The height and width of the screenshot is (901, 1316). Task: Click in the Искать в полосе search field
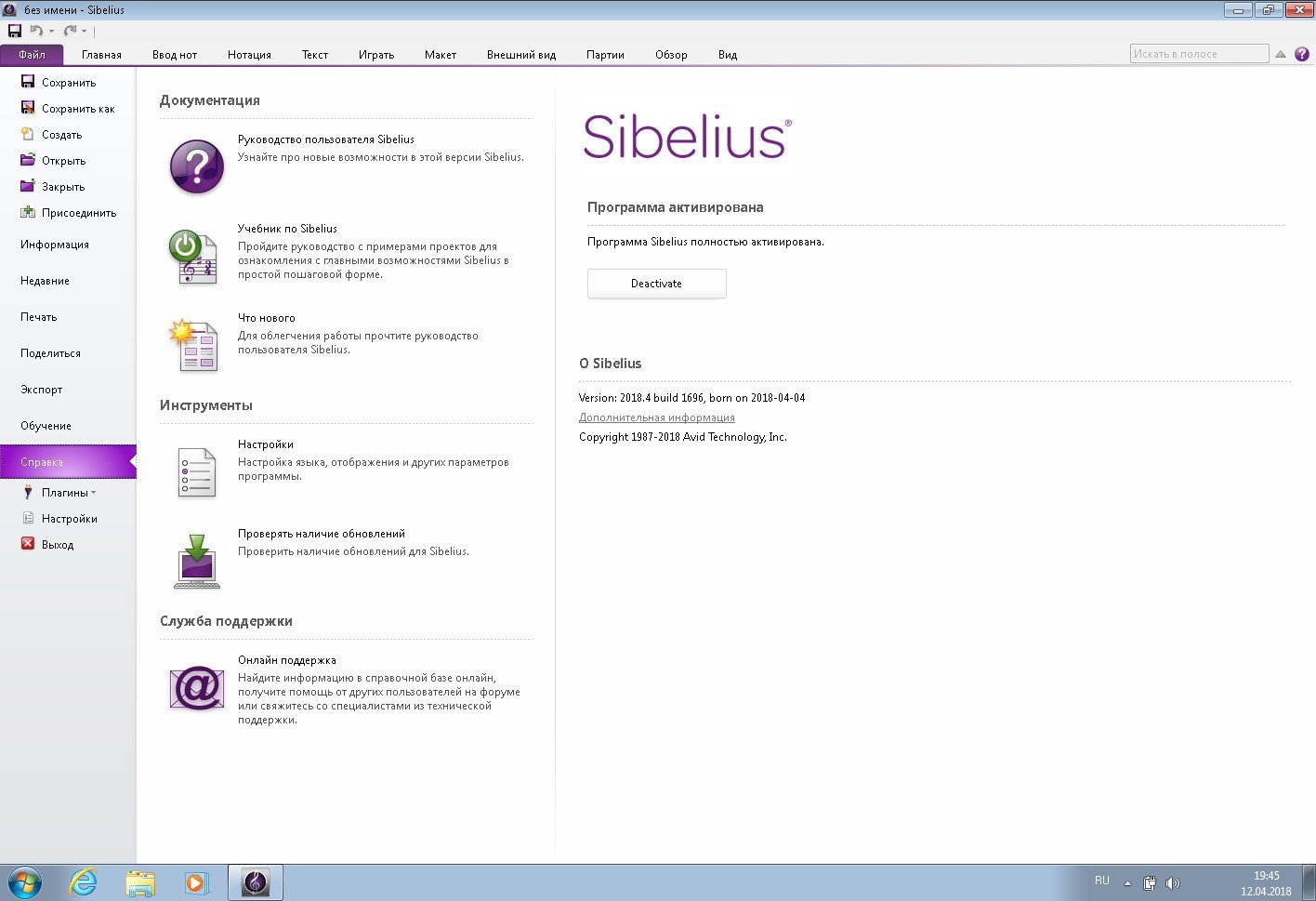click(x=1199, y=54)
